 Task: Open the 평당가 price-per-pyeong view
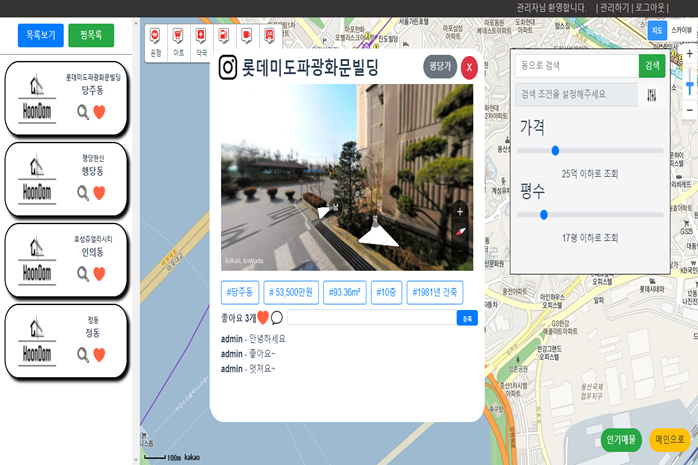point(440,67)
